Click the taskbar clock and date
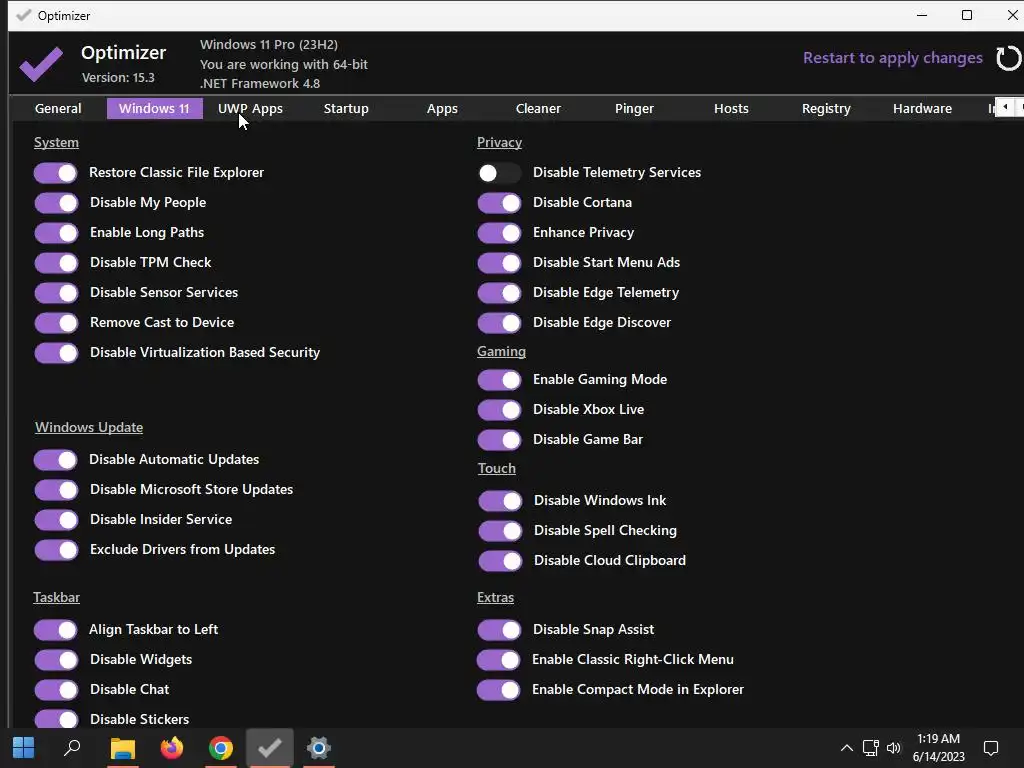1024x768 pixels. click(x=938, y=748)
